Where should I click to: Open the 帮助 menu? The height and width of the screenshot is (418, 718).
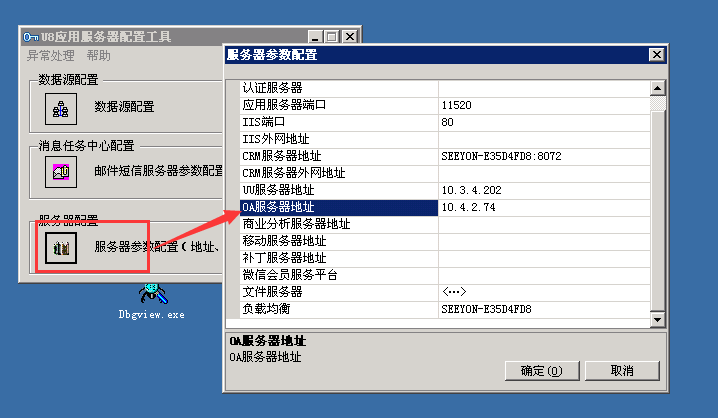click(98, 56)
